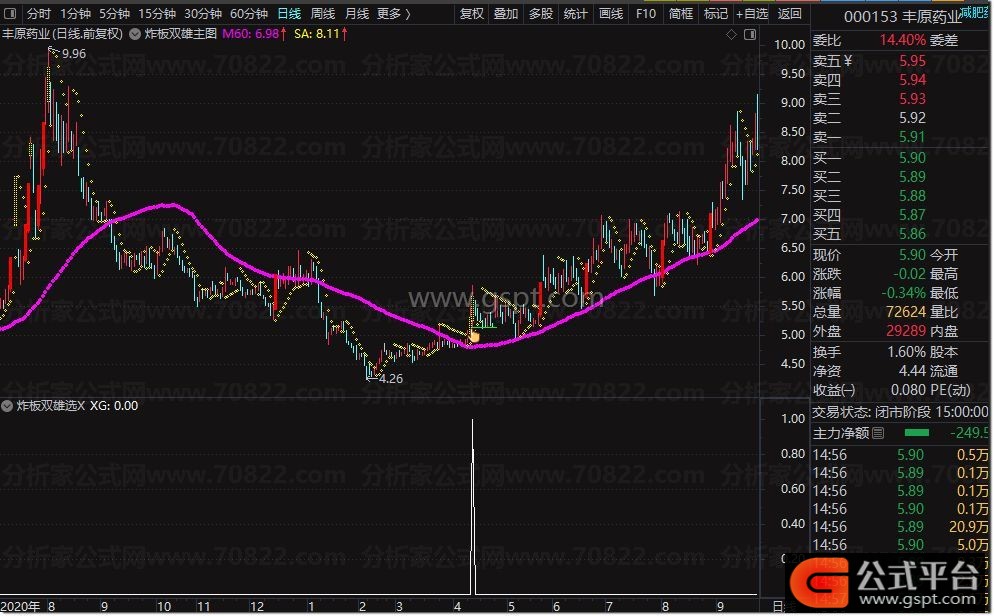The height and width of the screenshot is (616, 995).
Task: Add stock via +自选 button
Action: click(752, 13)
